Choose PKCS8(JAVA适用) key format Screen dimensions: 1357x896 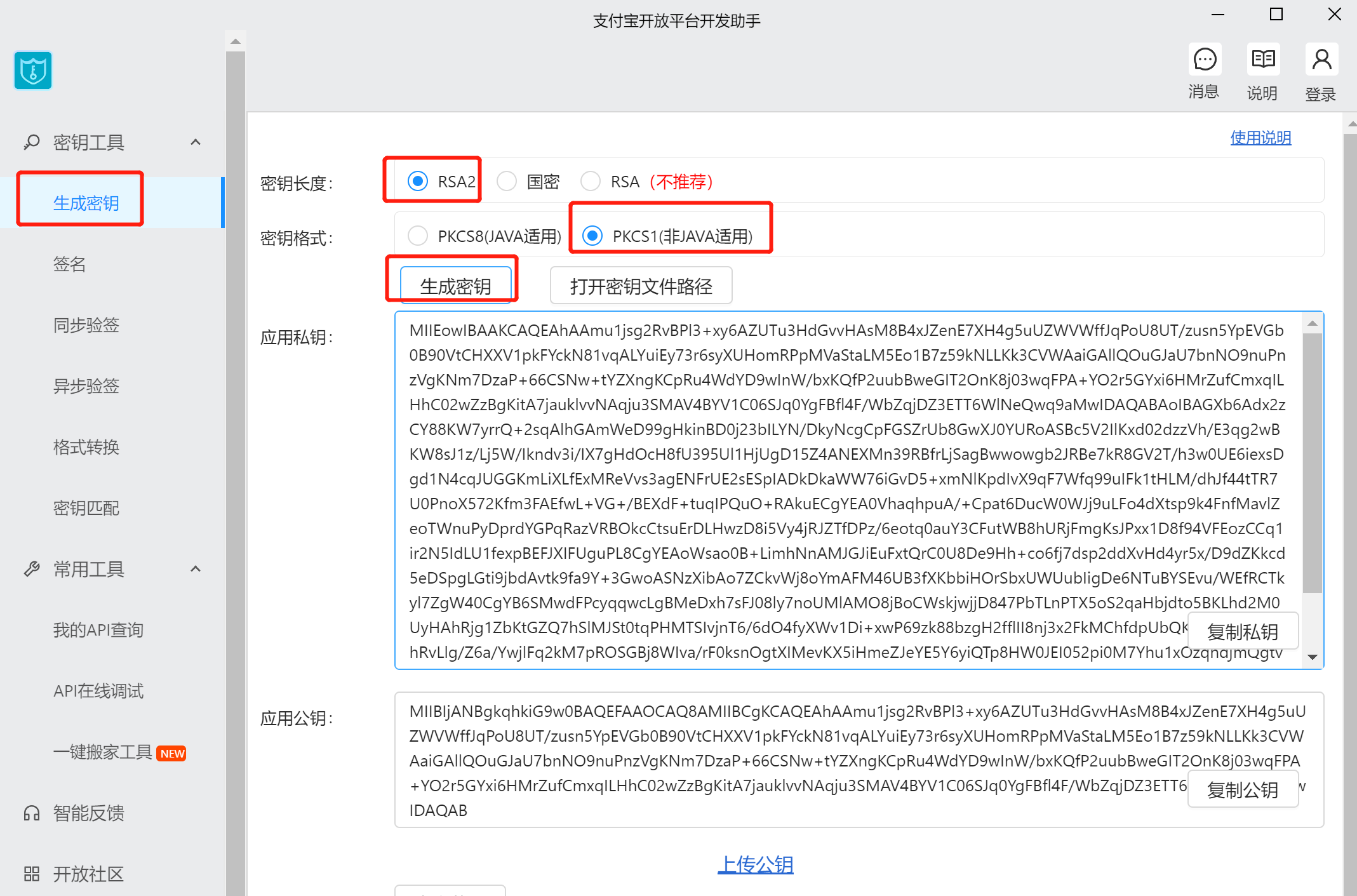[x=418, y=236]
